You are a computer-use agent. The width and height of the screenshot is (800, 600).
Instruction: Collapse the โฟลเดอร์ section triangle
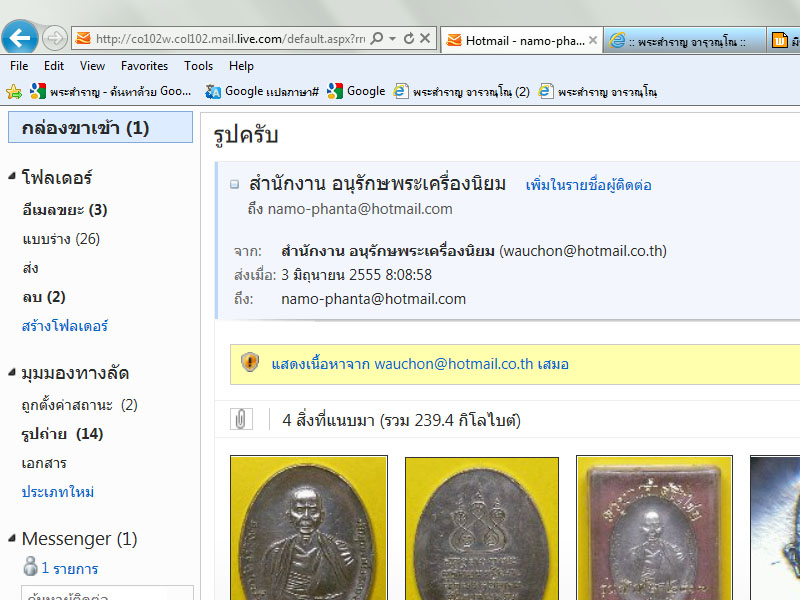pos(12,176)
